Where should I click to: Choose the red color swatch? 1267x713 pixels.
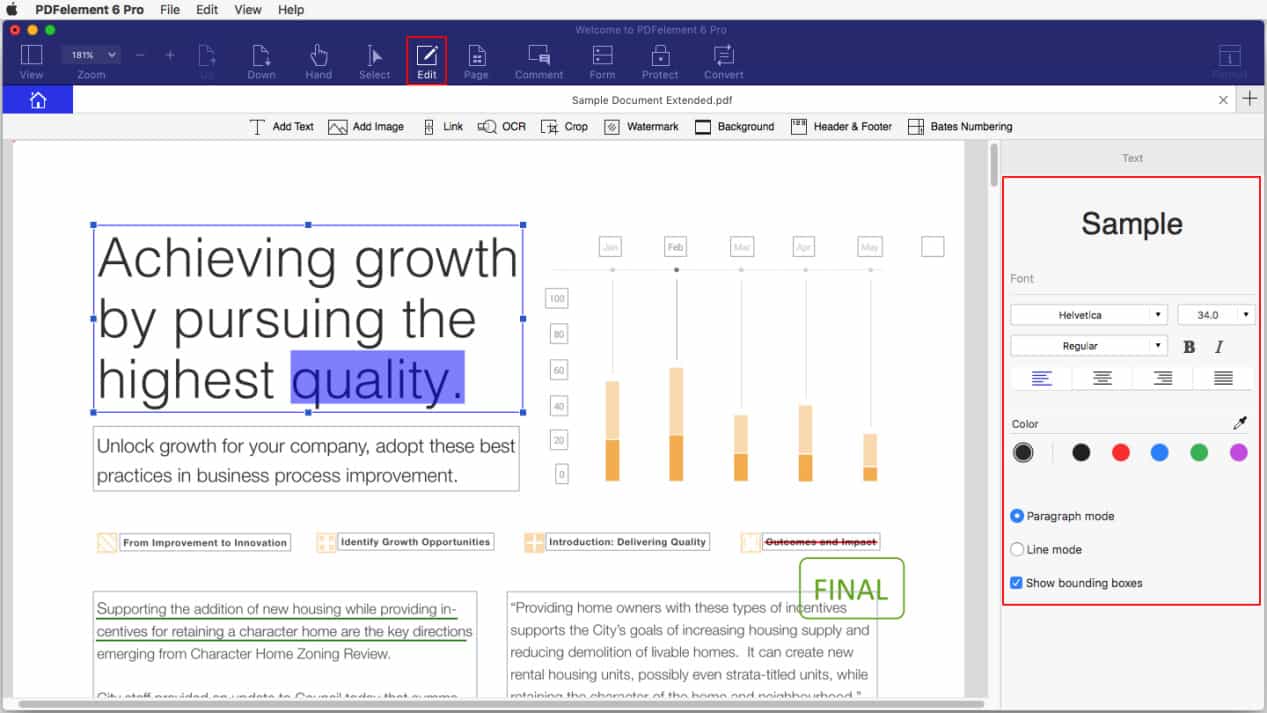point(1120,453)
